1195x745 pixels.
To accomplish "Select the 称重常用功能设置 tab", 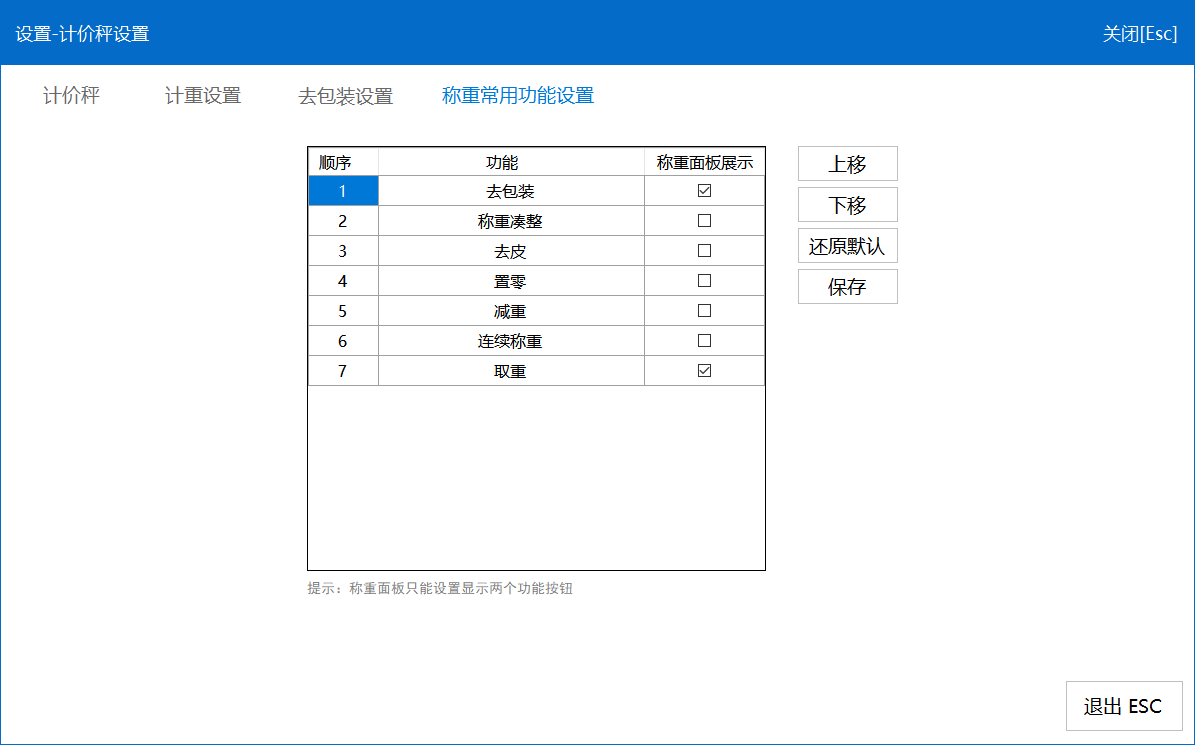I will click(x=518, y=96).
